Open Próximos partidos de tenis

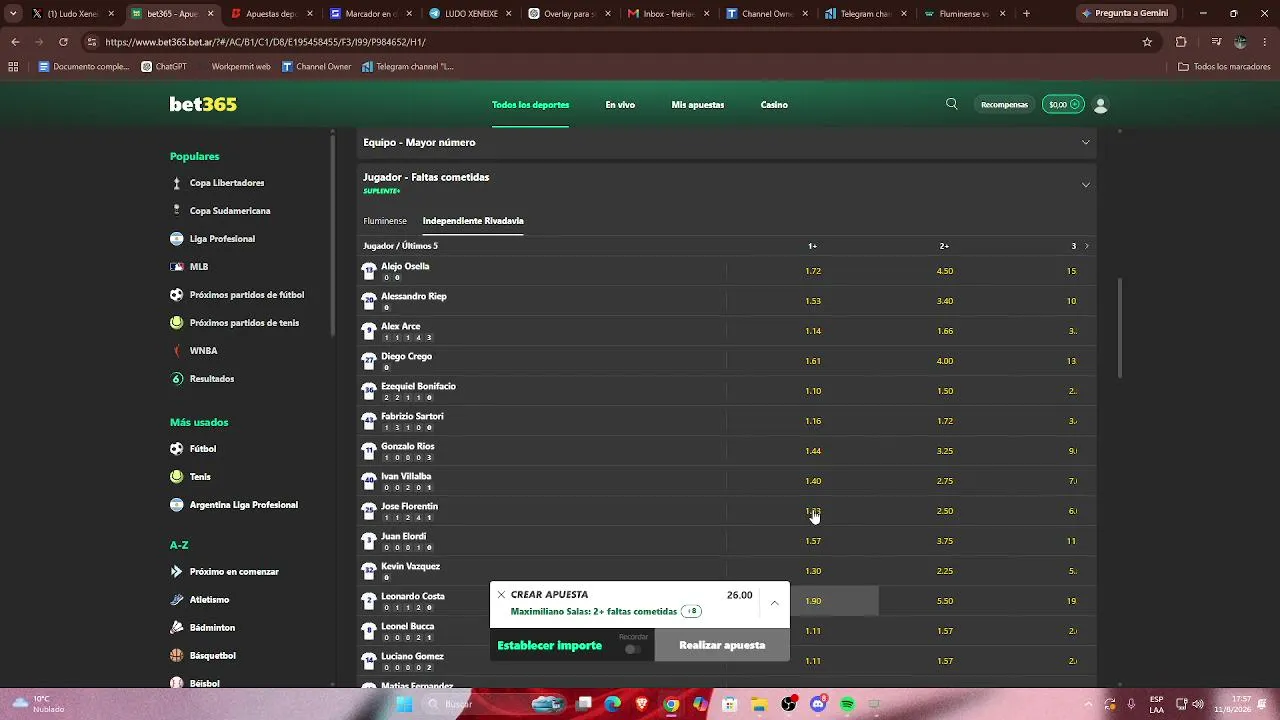(244, 323)
